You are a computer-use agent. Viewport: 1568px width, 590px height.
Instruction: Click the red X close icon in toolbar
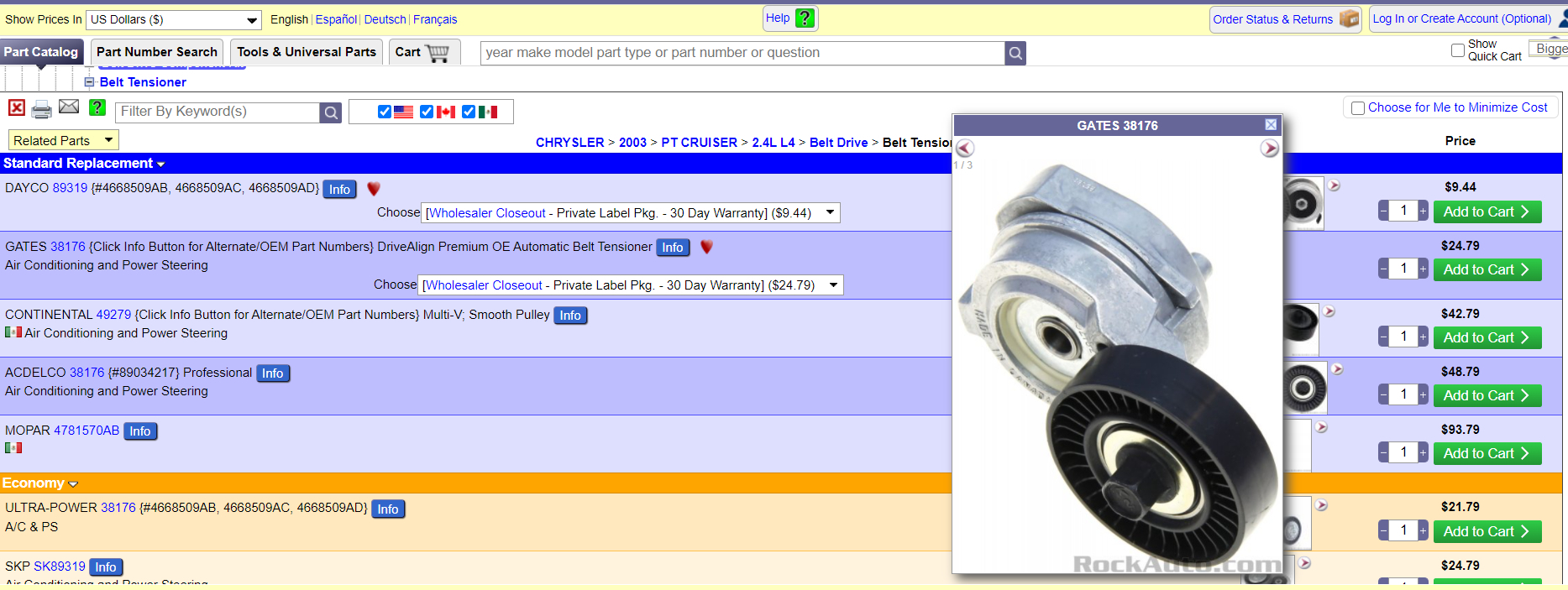[x=17, y=107]
